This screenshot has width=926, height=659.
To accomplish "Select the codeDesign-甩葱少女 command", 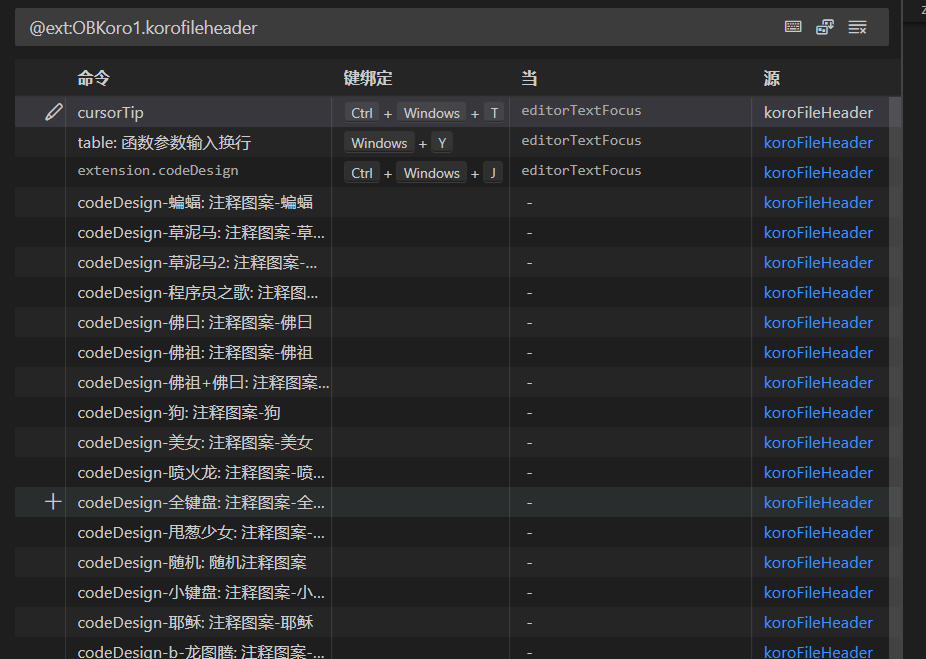I will click(201, 533).
